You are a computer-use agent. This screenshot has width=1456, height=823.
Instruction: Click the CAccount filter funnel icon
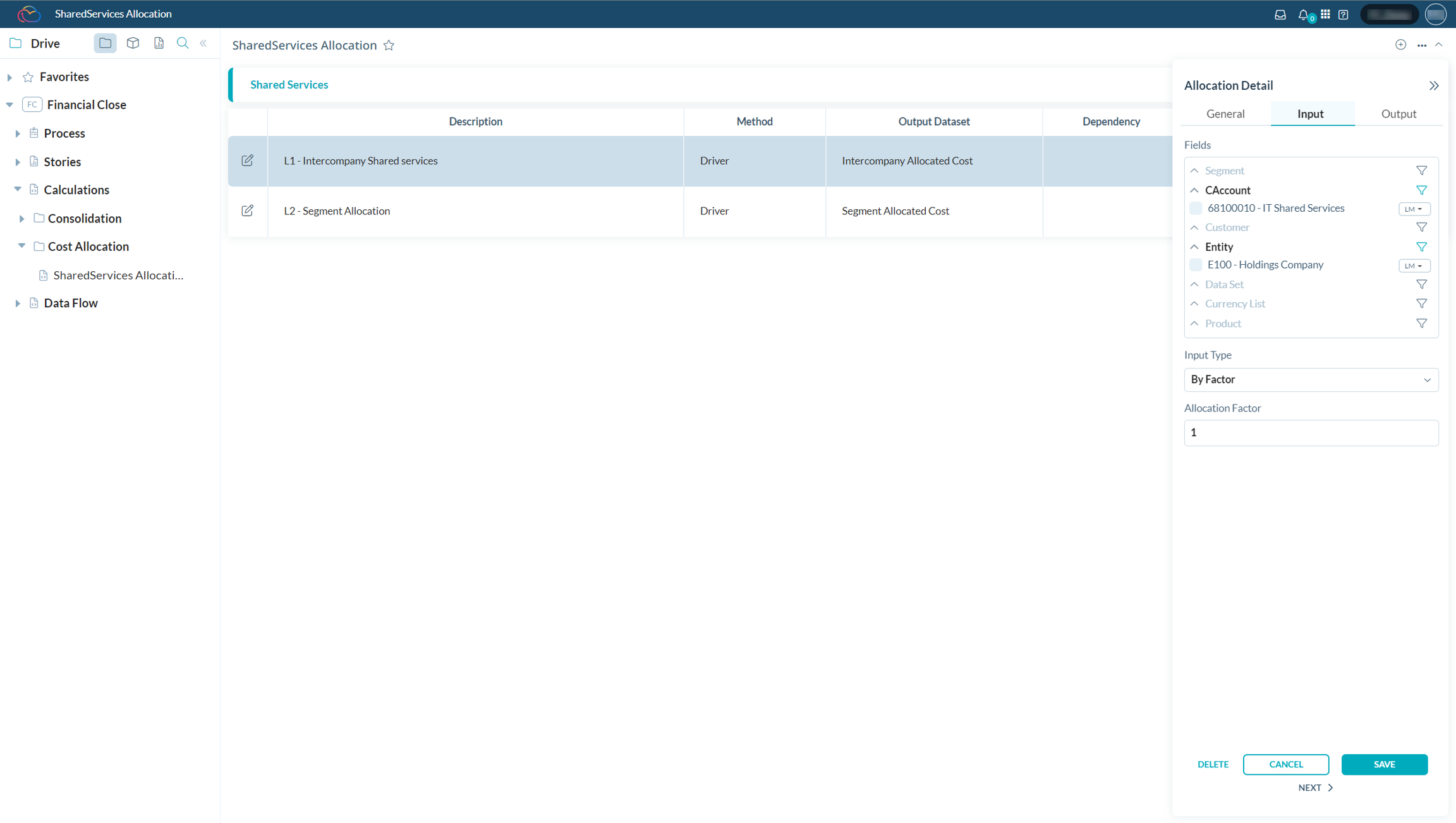pos(1421,190)
